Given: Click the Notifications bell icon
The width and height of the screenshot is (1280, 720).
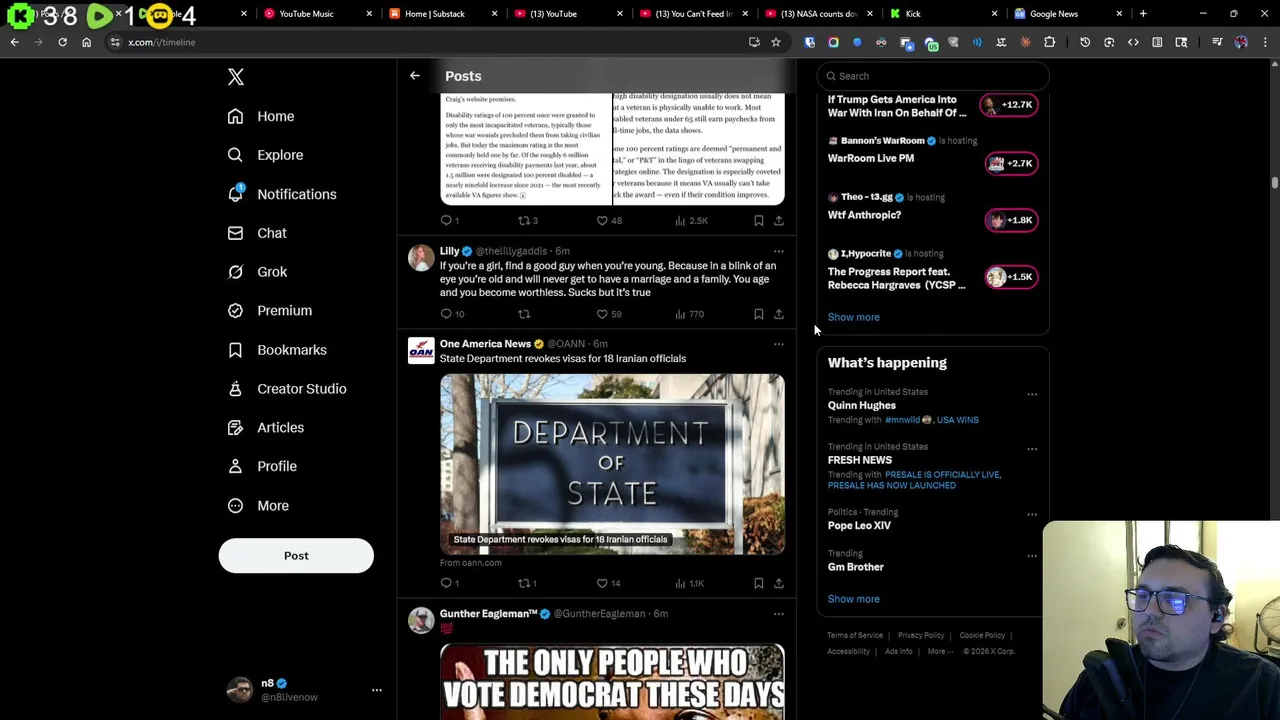Looking at the screenshot, I should pos(235,194).
